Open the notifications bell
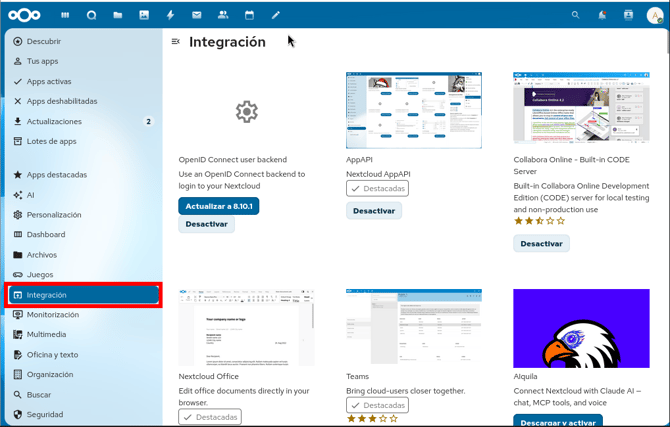The width and height of the screenshot is (670, 427). [602, 15]
